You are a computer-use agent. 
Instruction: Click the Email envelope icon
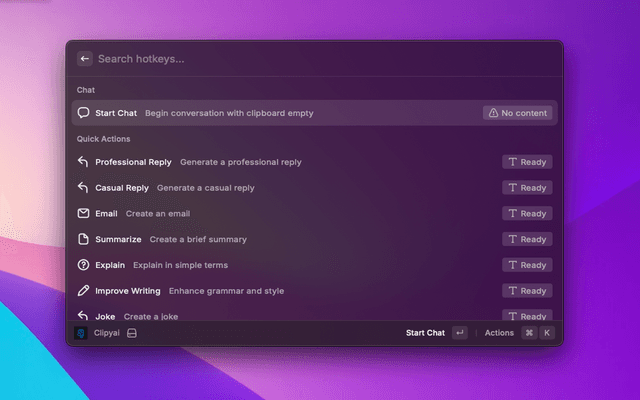point(84,214)
